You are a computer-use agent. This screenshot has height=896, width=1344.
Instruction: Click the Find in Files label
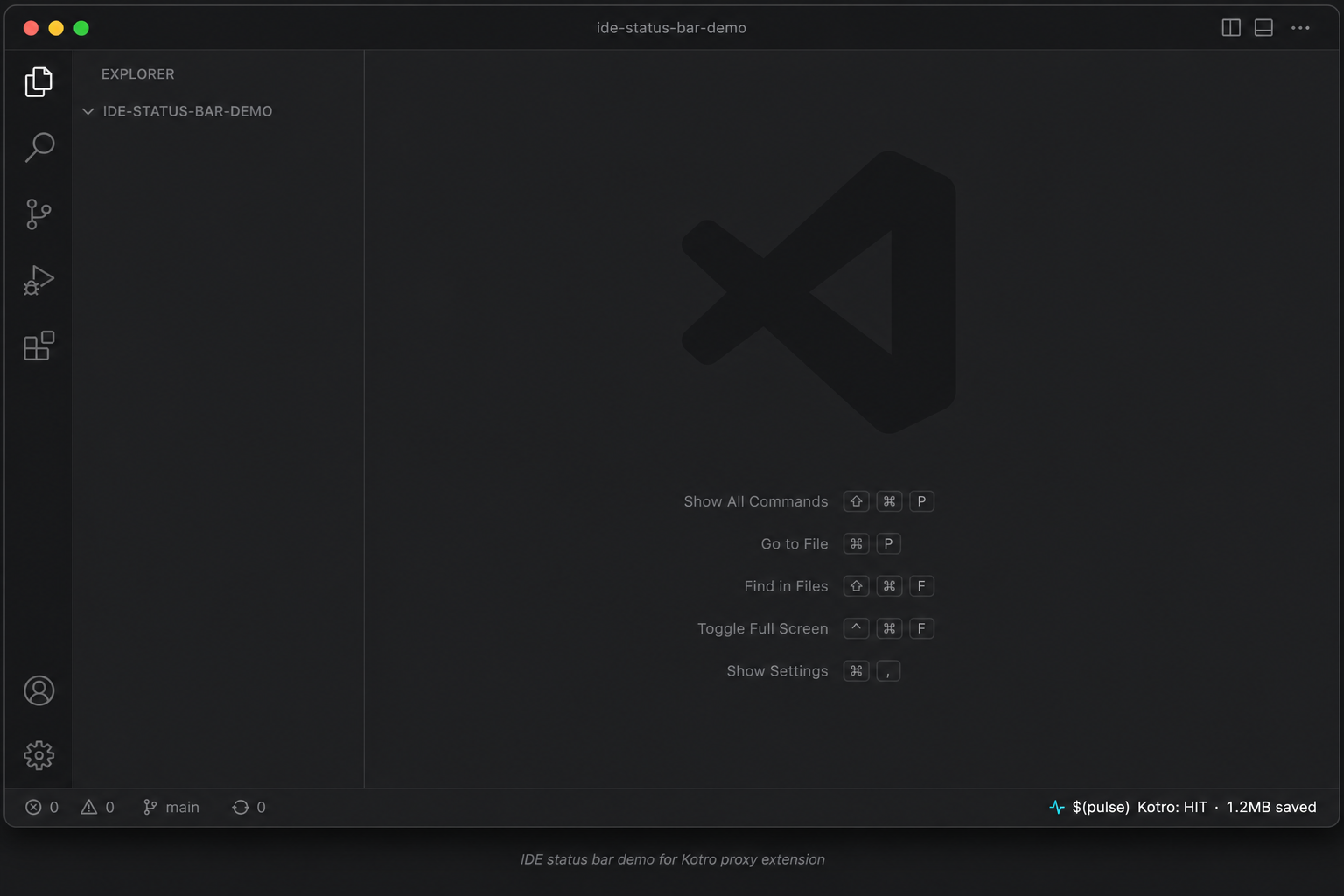tap(786, 586)
